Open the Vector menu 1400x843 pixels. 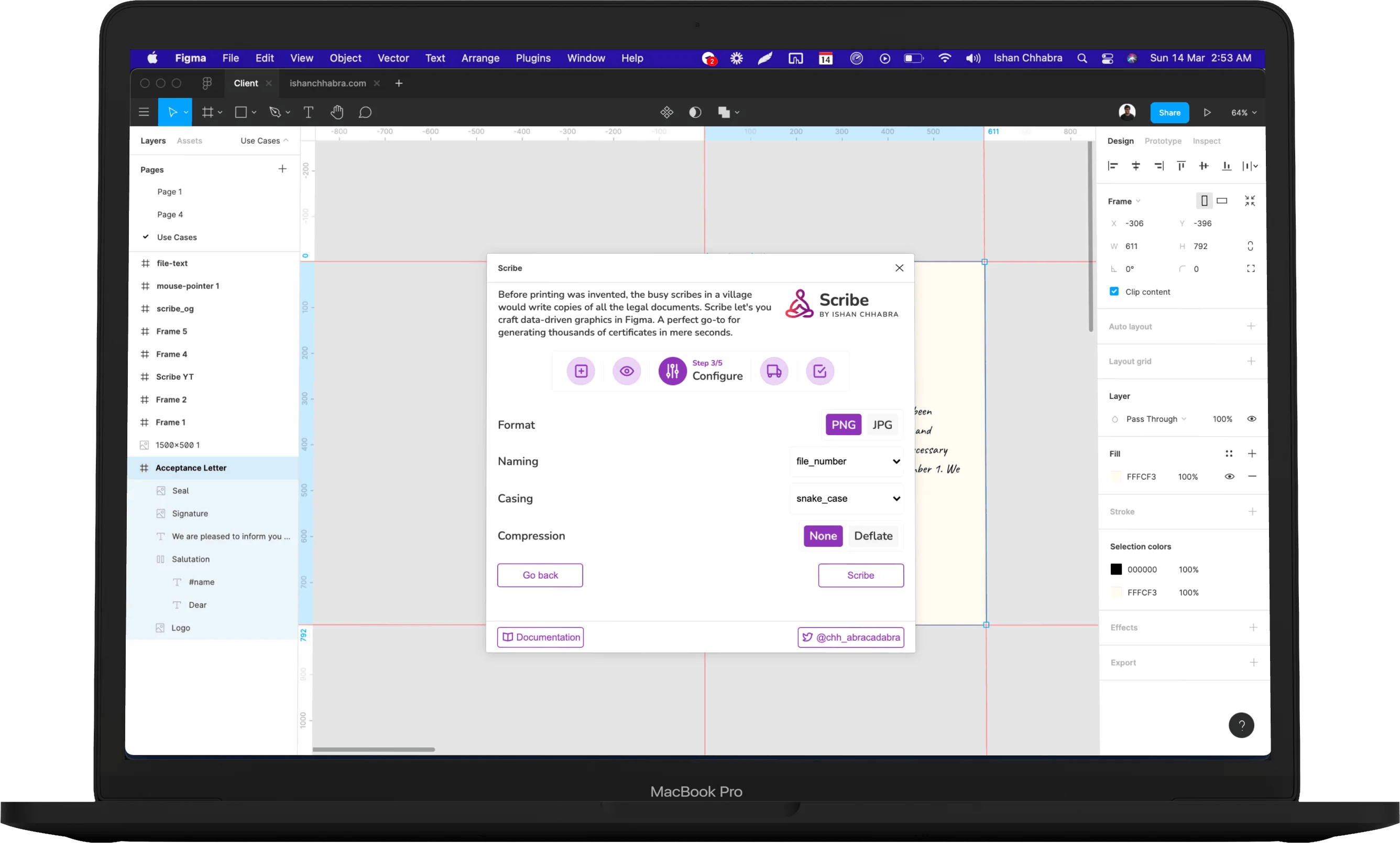(393, 58)
